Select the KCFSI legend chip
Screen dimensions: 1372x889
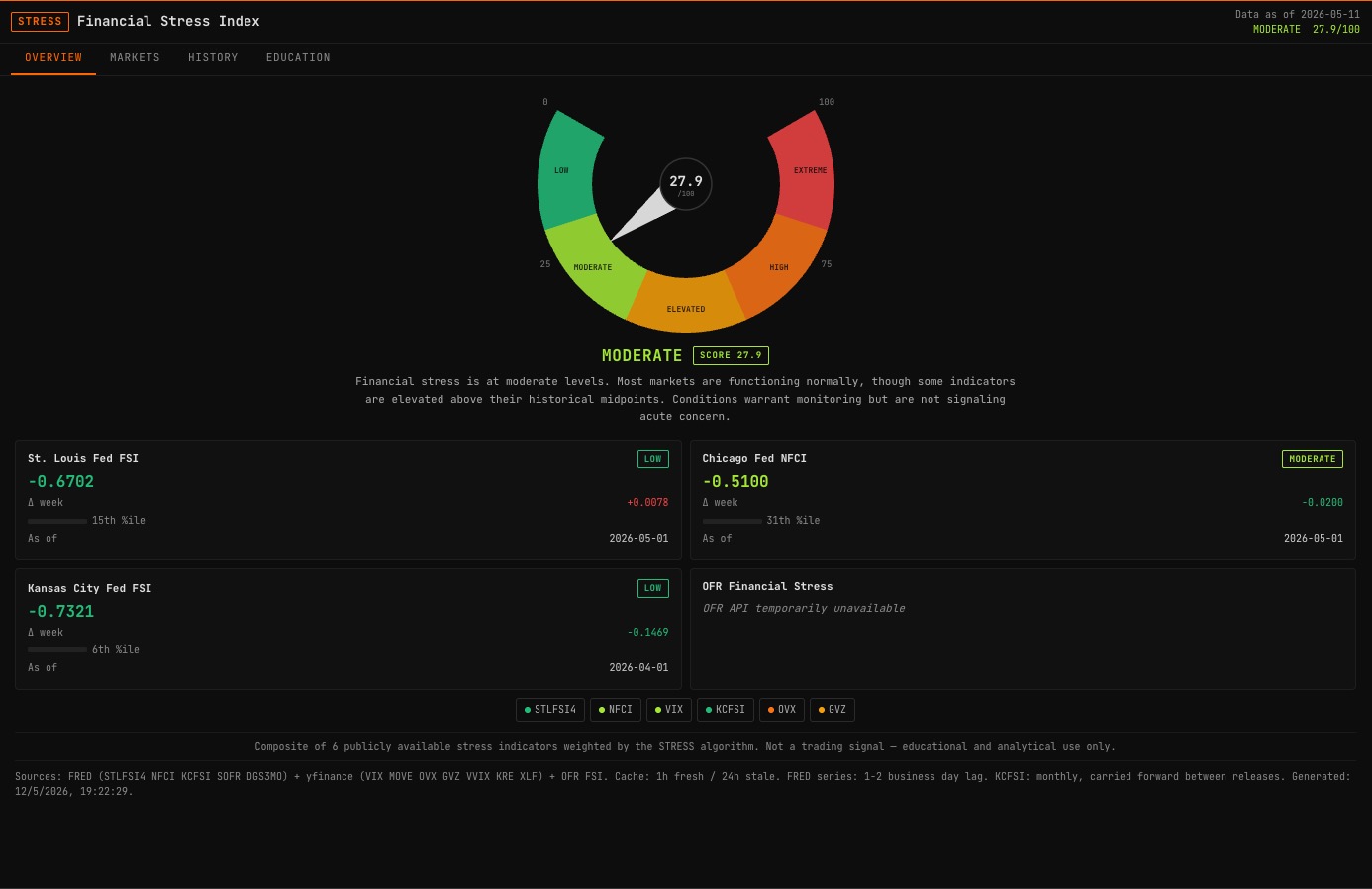click(726, 710)
